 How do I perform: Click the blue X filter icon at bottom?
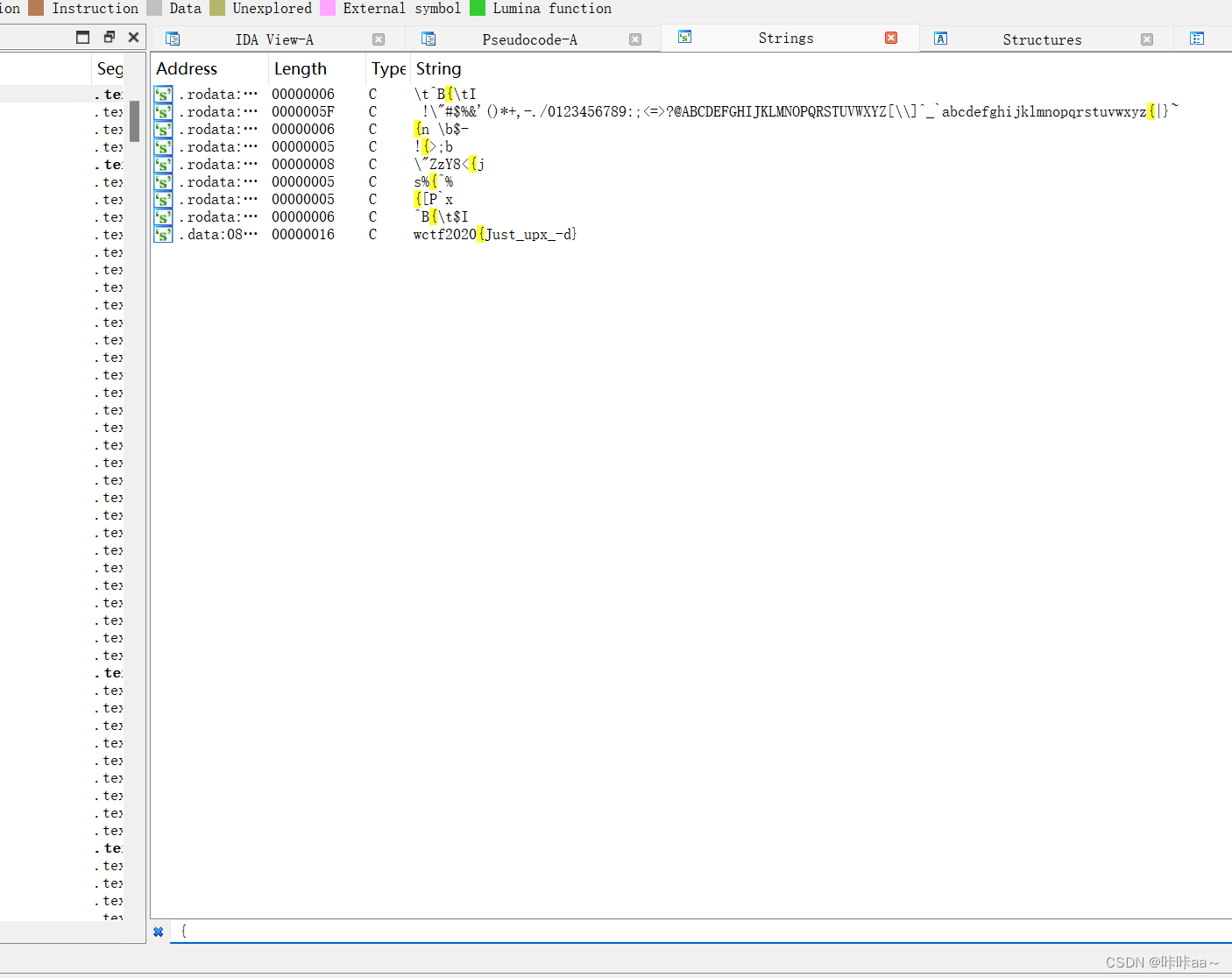[159, 932]
